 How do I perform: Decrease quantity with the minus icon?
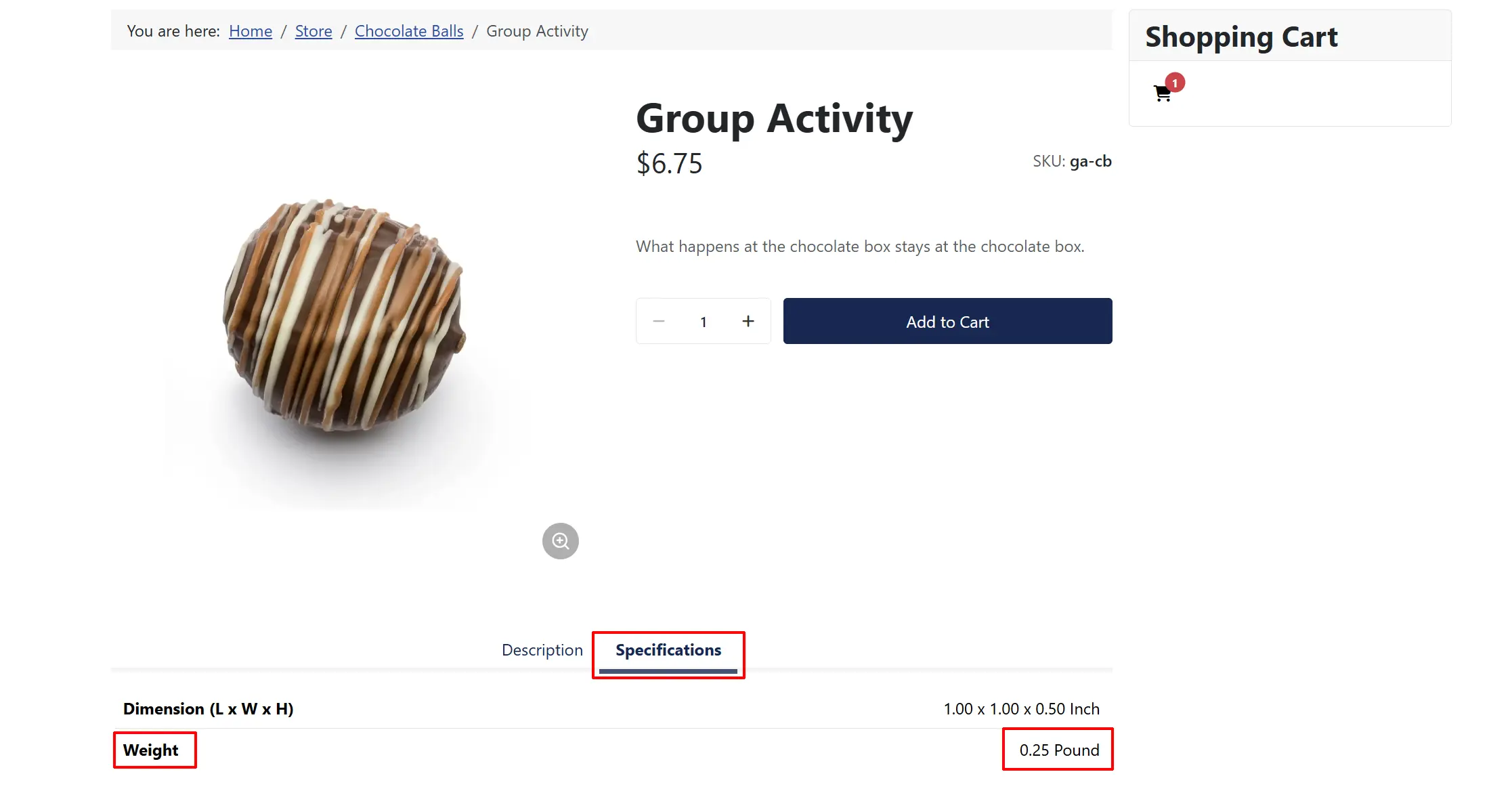click(x=659, y=321)
